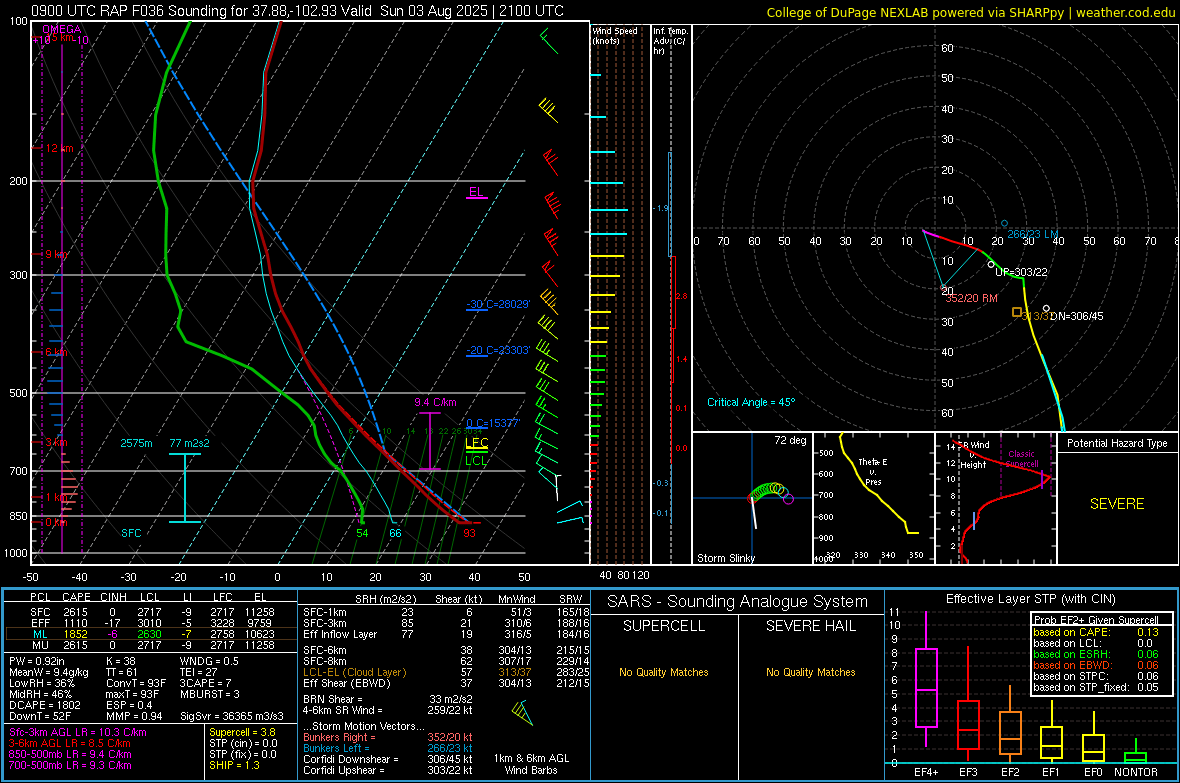The height and width of the screenshot is (783, 1180).
Task: Click the magenta EL label on the Skew-T
Action: pyautogui.click(x=476, y=192)
